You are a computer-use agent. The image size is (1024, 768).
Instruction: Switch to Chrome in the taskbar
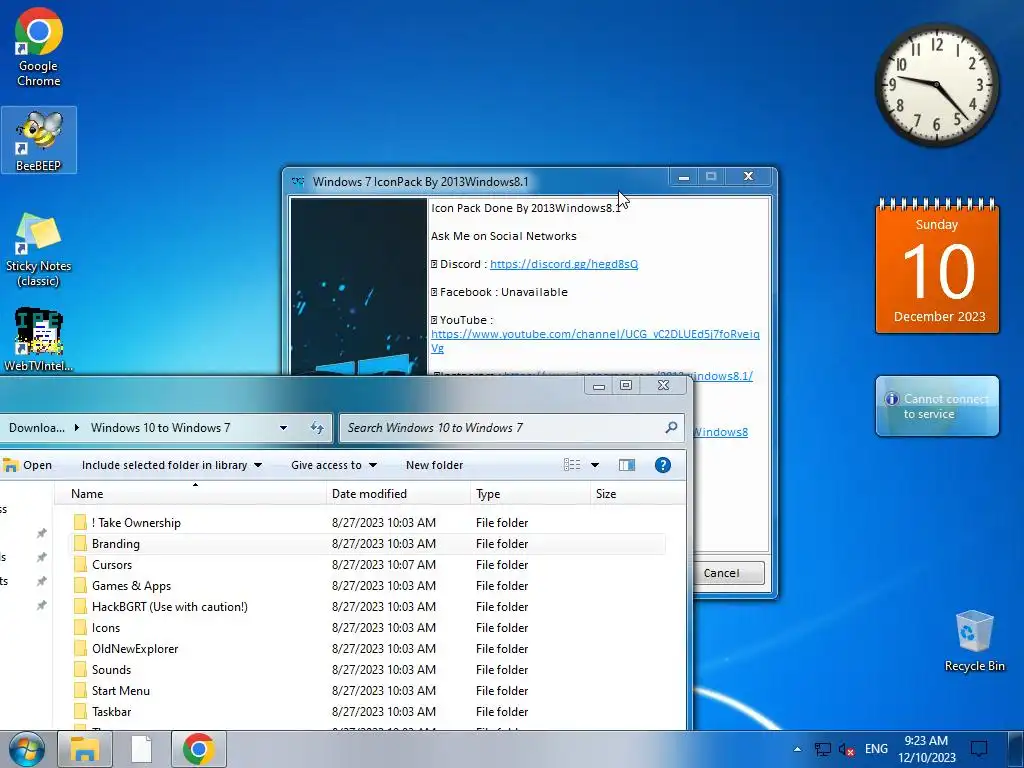pos(199,749)
